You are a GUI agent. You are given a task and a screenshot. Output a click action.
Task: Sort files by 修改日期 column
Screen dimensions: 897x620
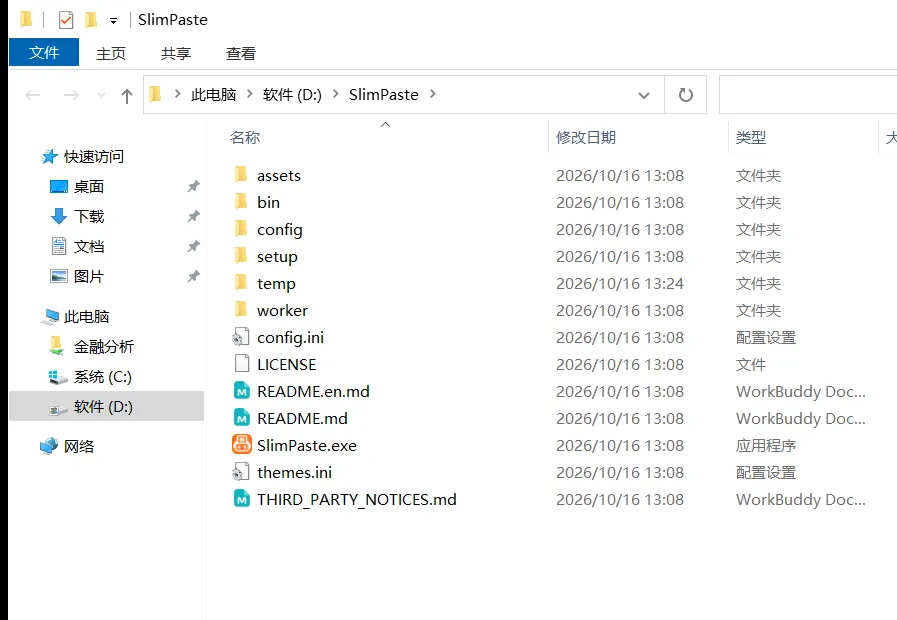(586, 137)
